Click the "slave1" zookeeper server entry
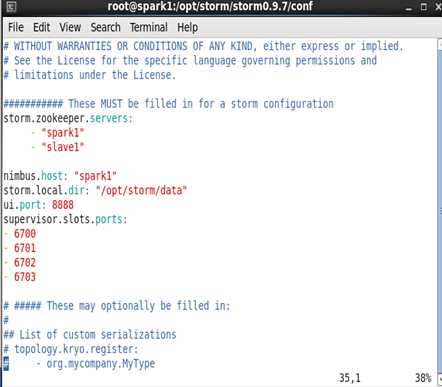This screenshot has width=442, height=387. point(62,147)
